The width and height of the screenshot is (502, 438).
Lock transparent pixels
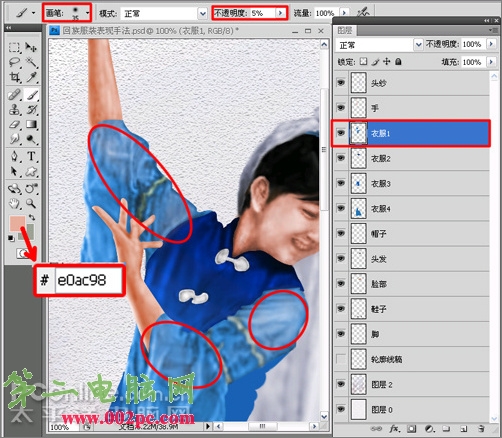(x=364, y=62)
